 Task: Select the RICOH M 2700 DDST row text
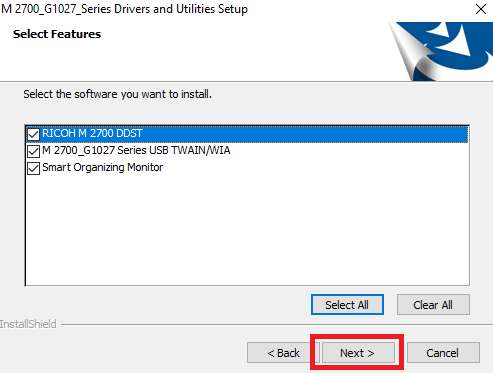tap(92, 133)
